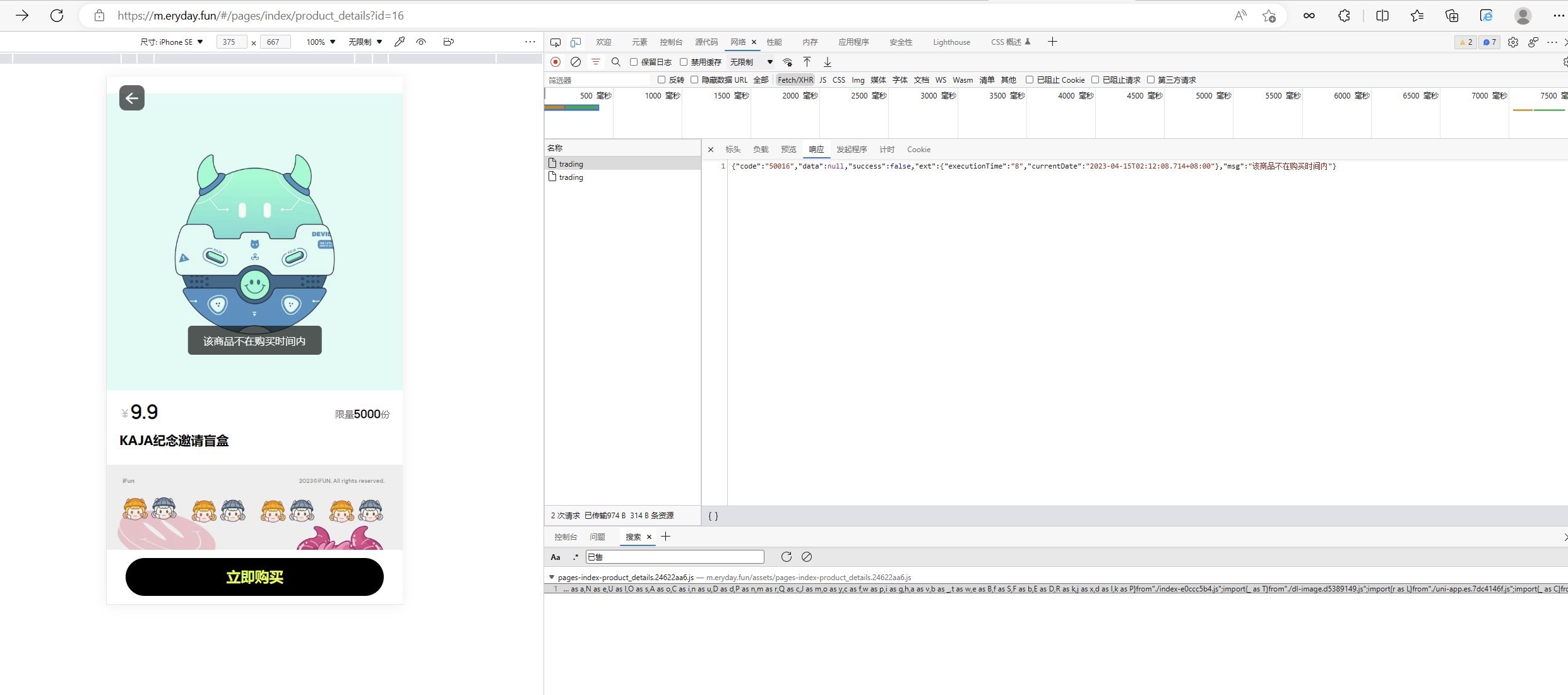Add new drawer tab with plus
This screenshot has width=1568, height=695.
click(665, 537)
